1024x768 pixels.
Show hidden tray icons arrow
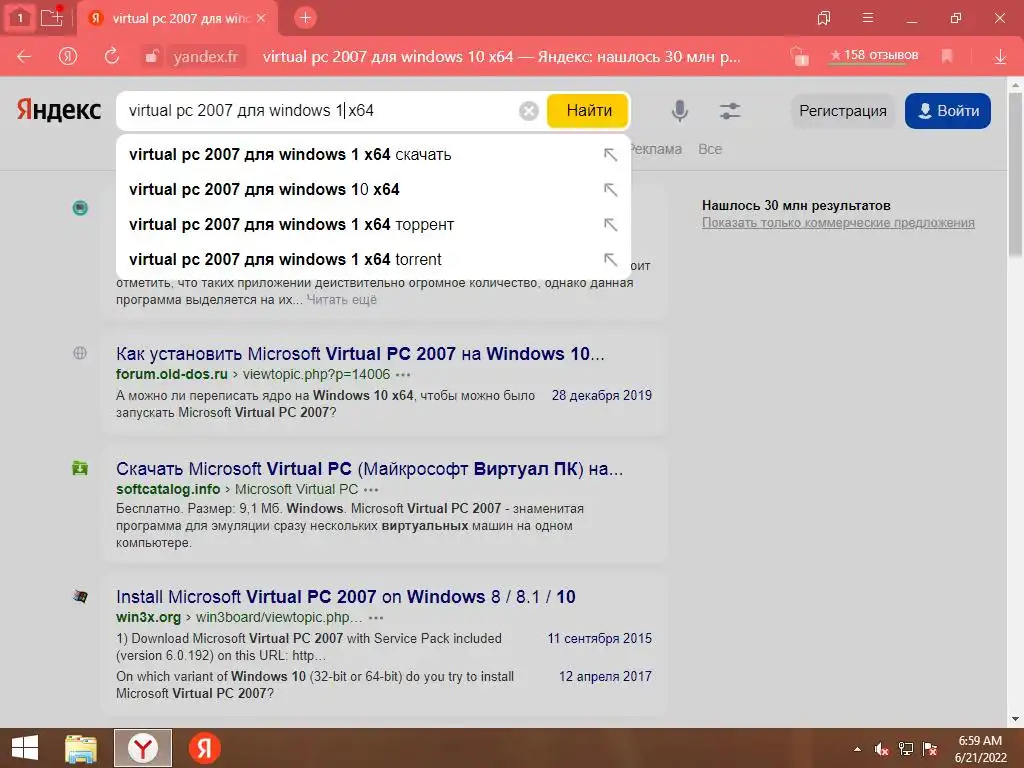coord(857,749)
